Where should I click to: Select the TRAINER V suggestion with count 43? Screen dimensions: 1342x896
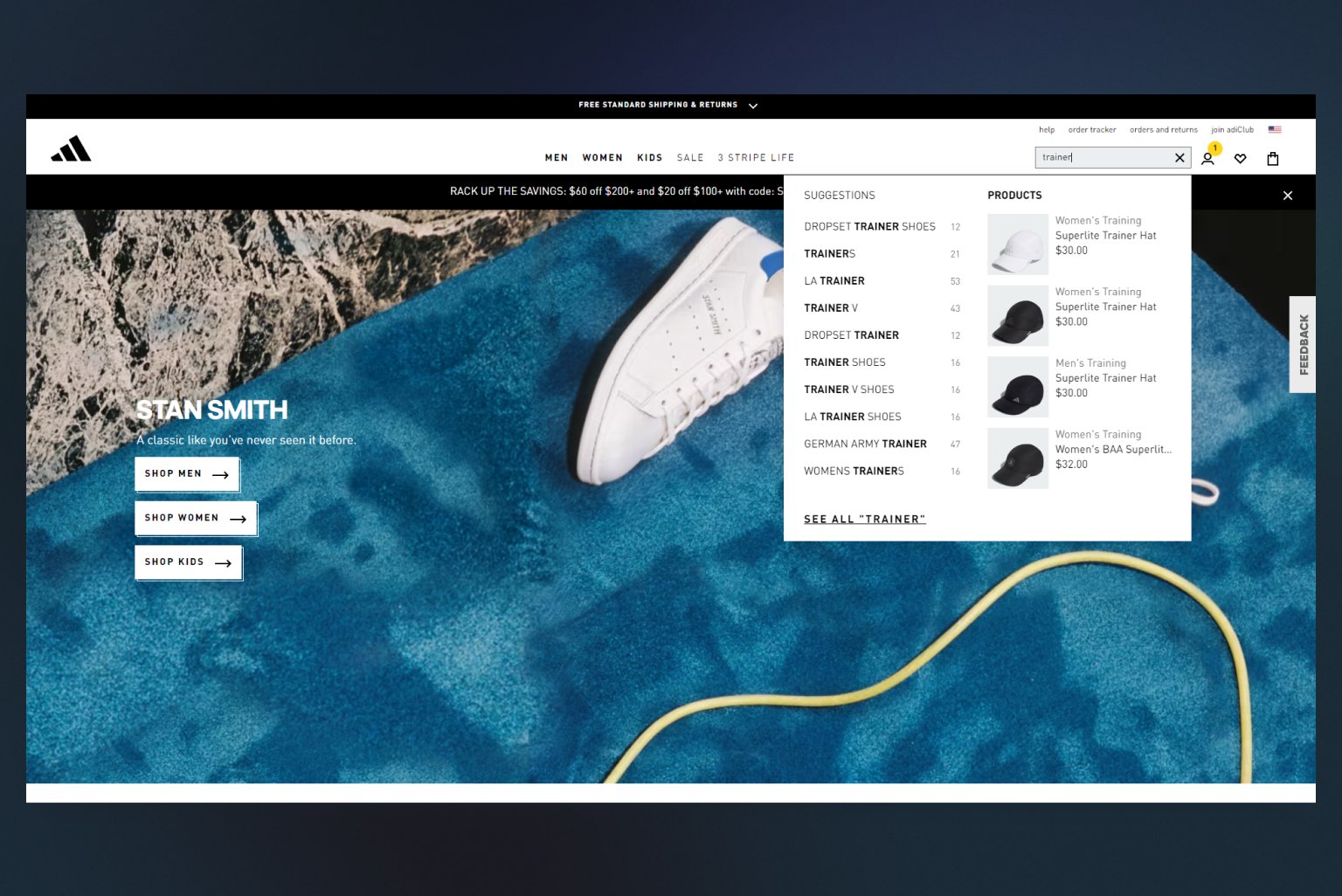pyautogui.click(x=882, y=307)
